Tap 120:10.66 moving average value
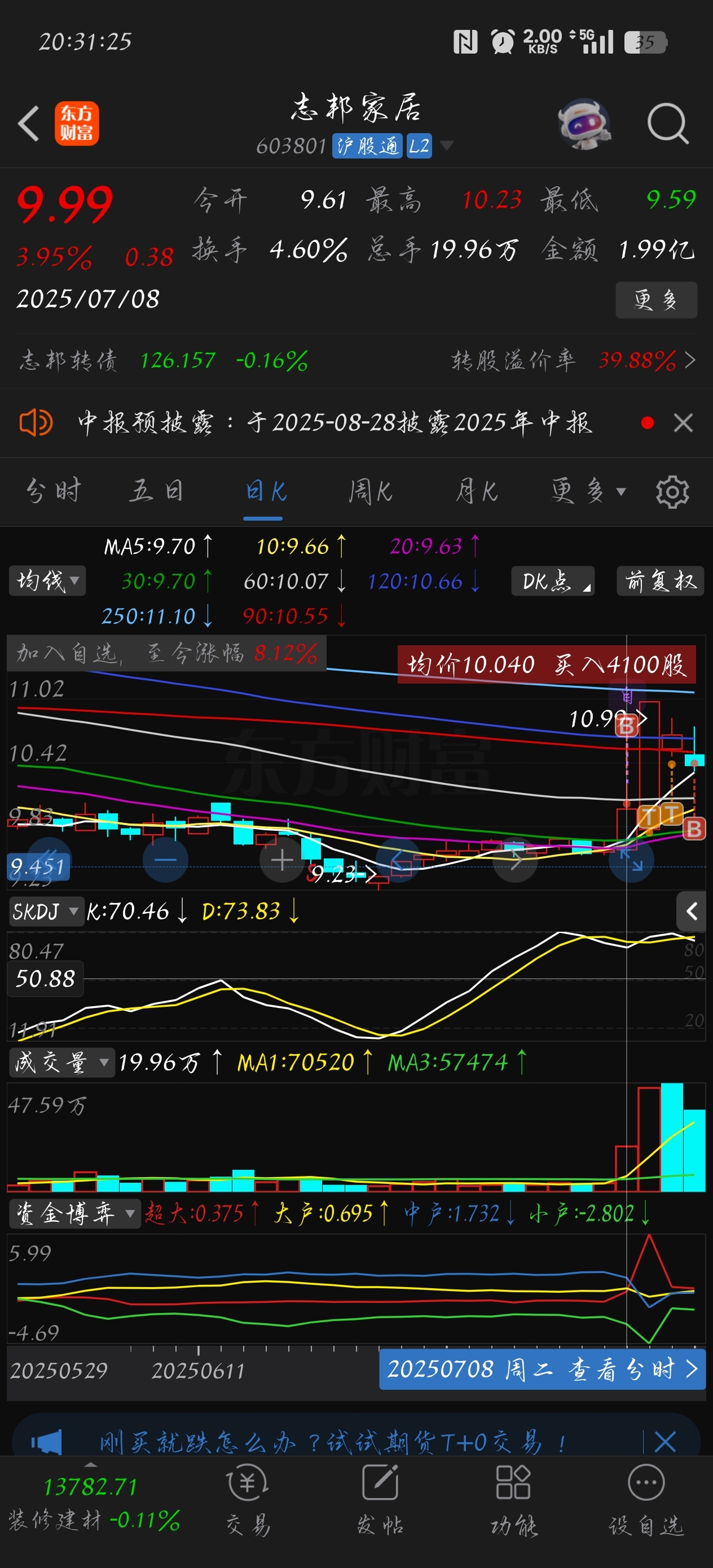Viewport: 713px width, 1568px height. click(x=423, y=582)
